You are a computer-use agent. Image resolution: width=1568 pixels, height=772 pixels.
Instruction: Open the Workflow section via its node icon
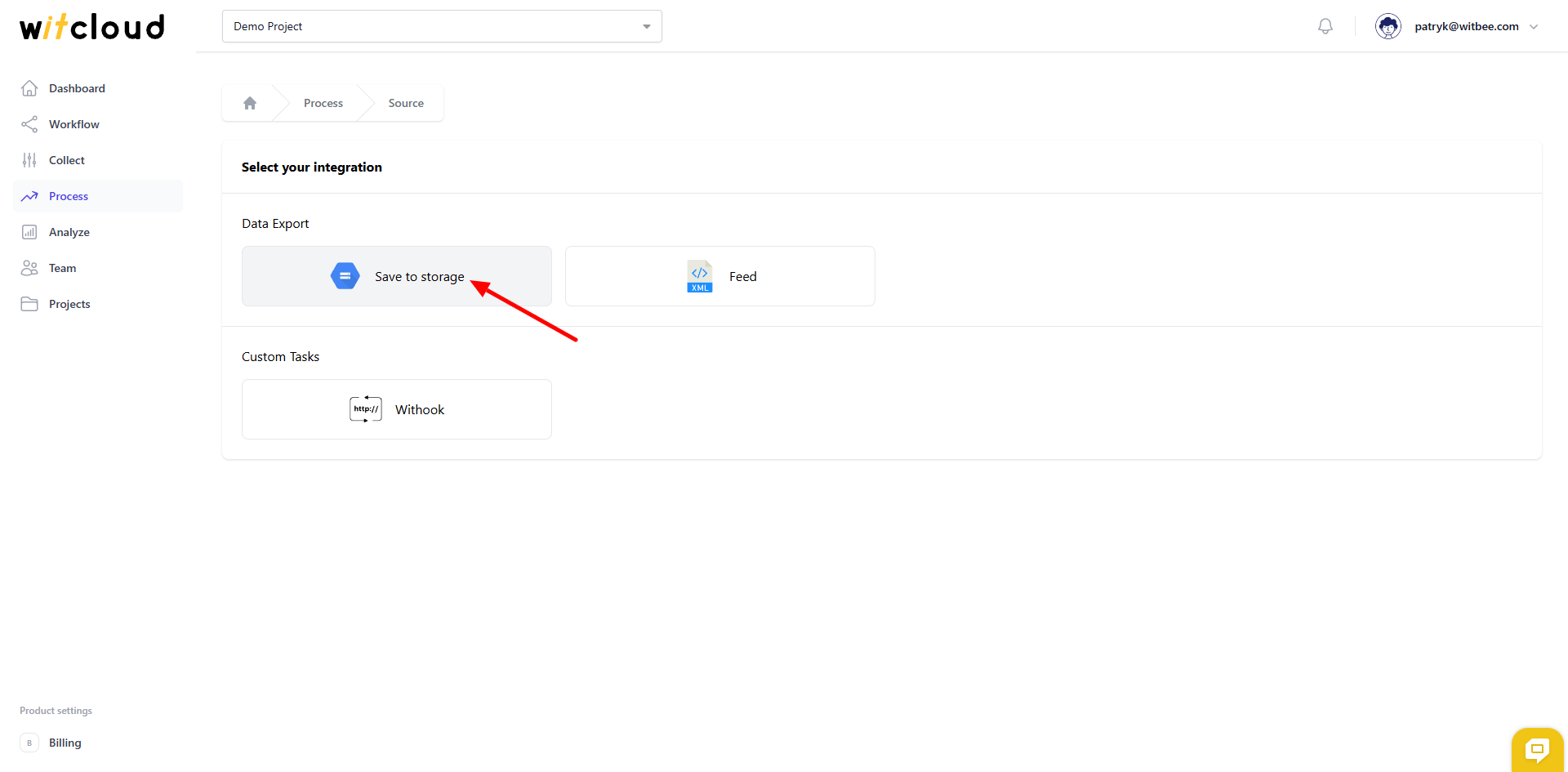(x=29, y=124)
